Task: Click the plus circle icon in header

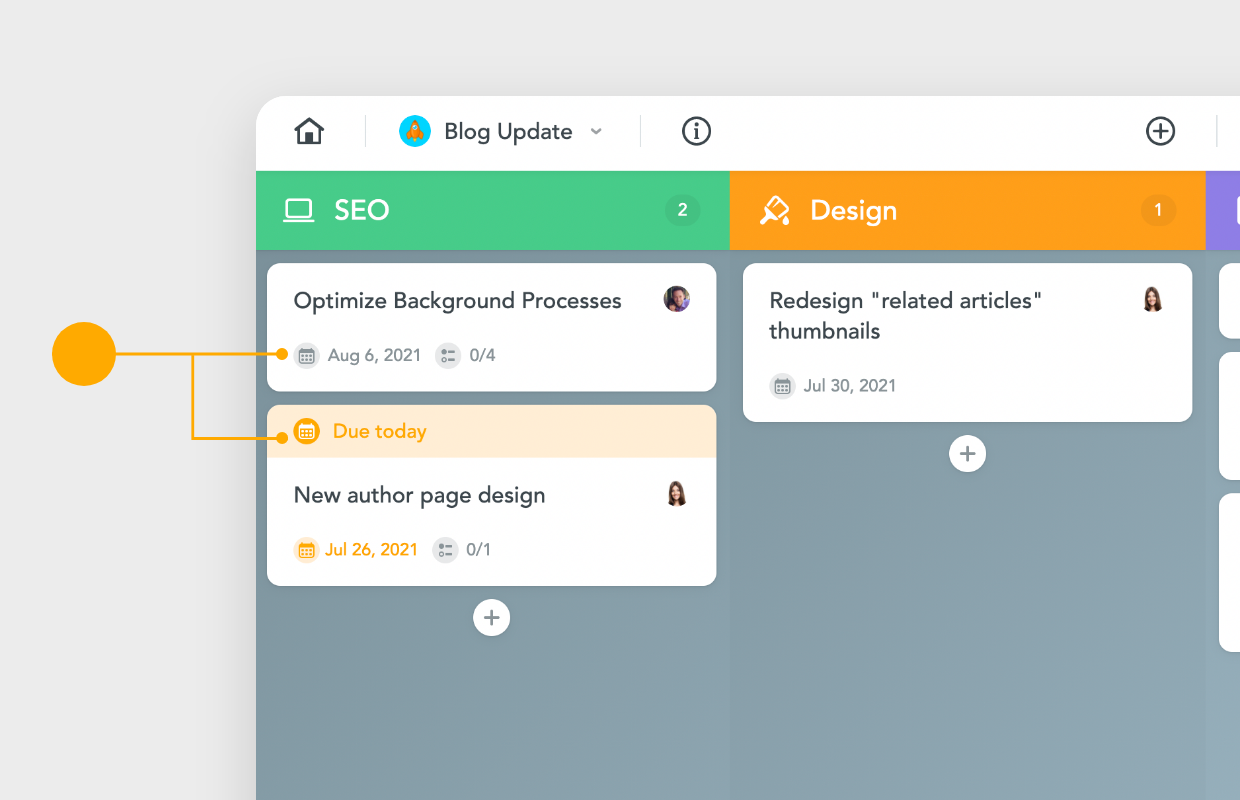Action: [x=1160, y=131]
